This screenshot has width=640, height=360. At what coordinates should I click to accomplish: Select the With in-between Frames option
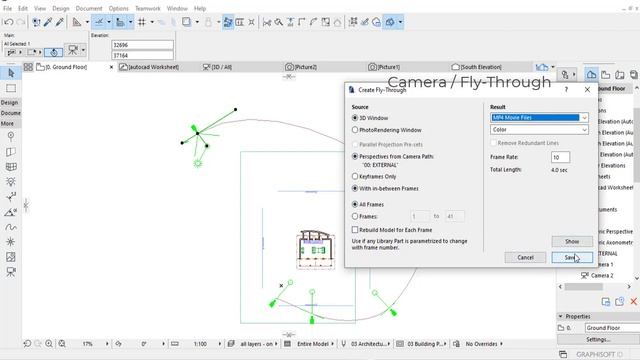tap(385, 189)
